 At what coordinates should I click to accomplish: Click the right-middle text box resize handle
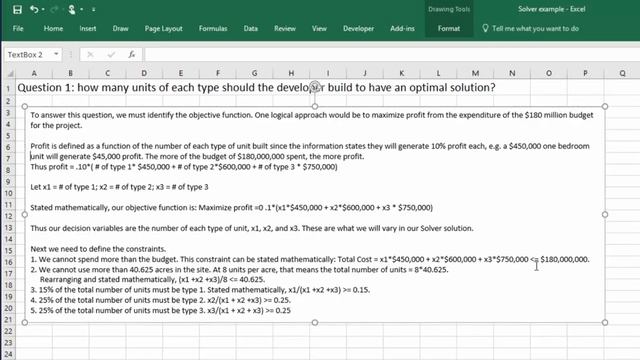click(x=605, y=214)
